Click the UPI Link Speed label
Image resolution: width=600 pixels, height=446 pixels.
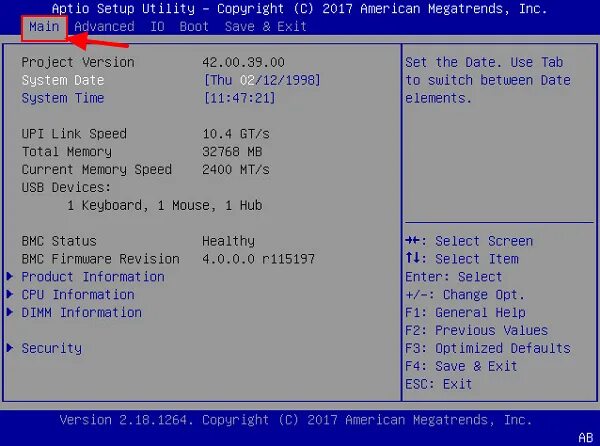click(x=74, y=134)
